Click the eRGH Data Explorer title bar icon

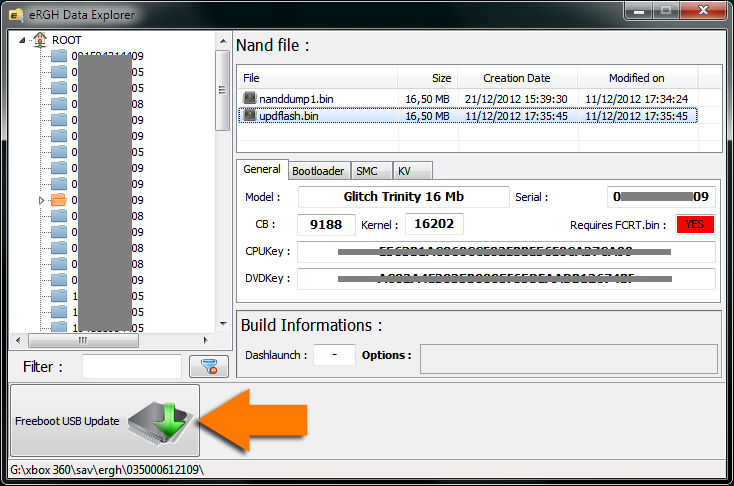[16, 15]
